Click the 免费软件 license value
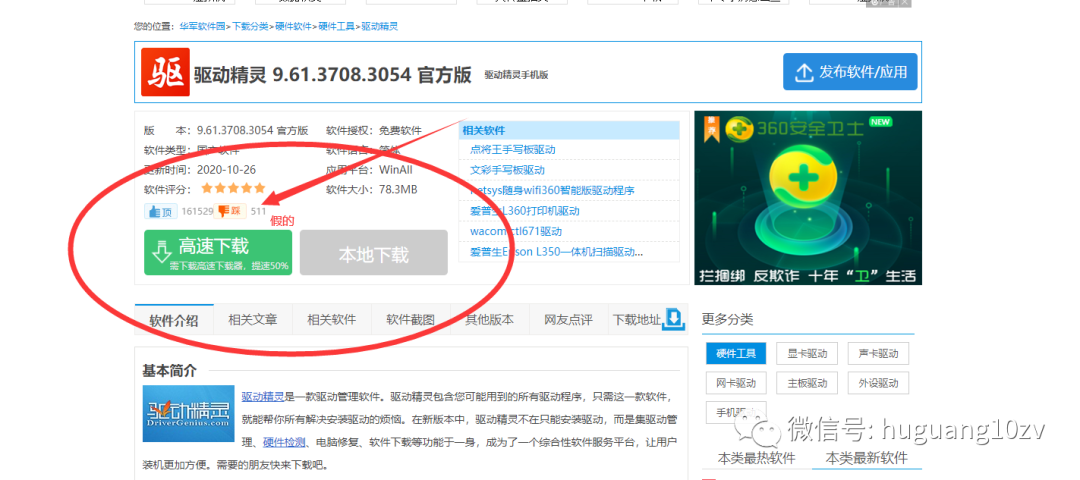Viewport: 1080px width, 480px height. (400, 130)
